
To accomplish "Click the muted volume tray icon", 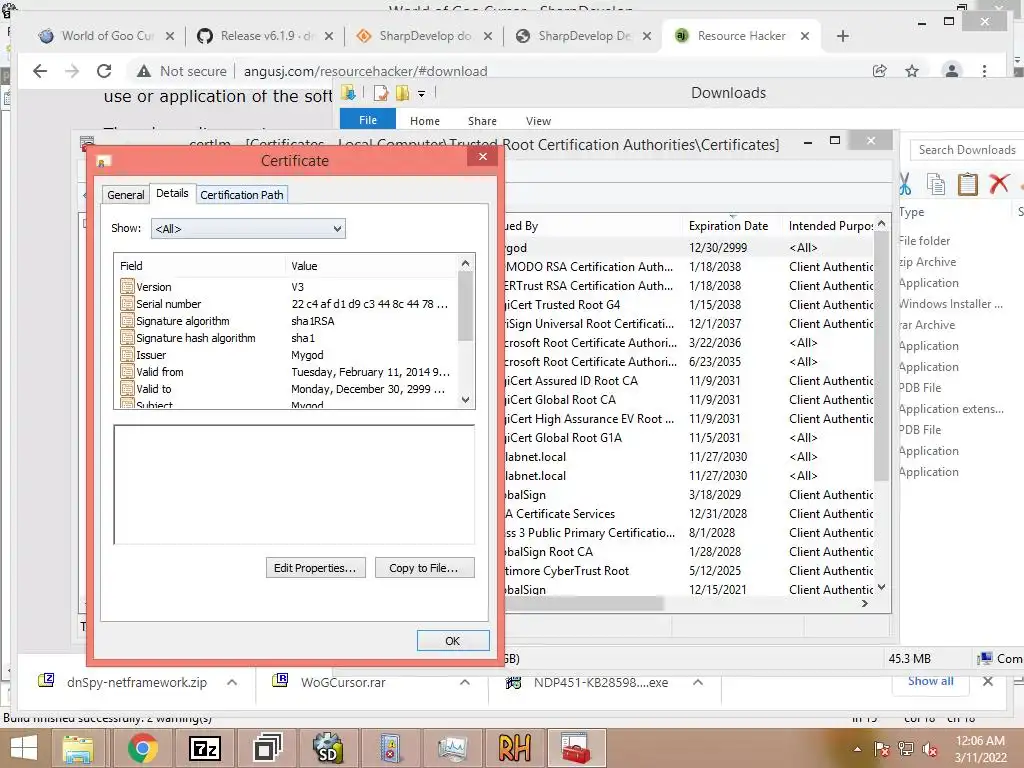I will 930,749.
